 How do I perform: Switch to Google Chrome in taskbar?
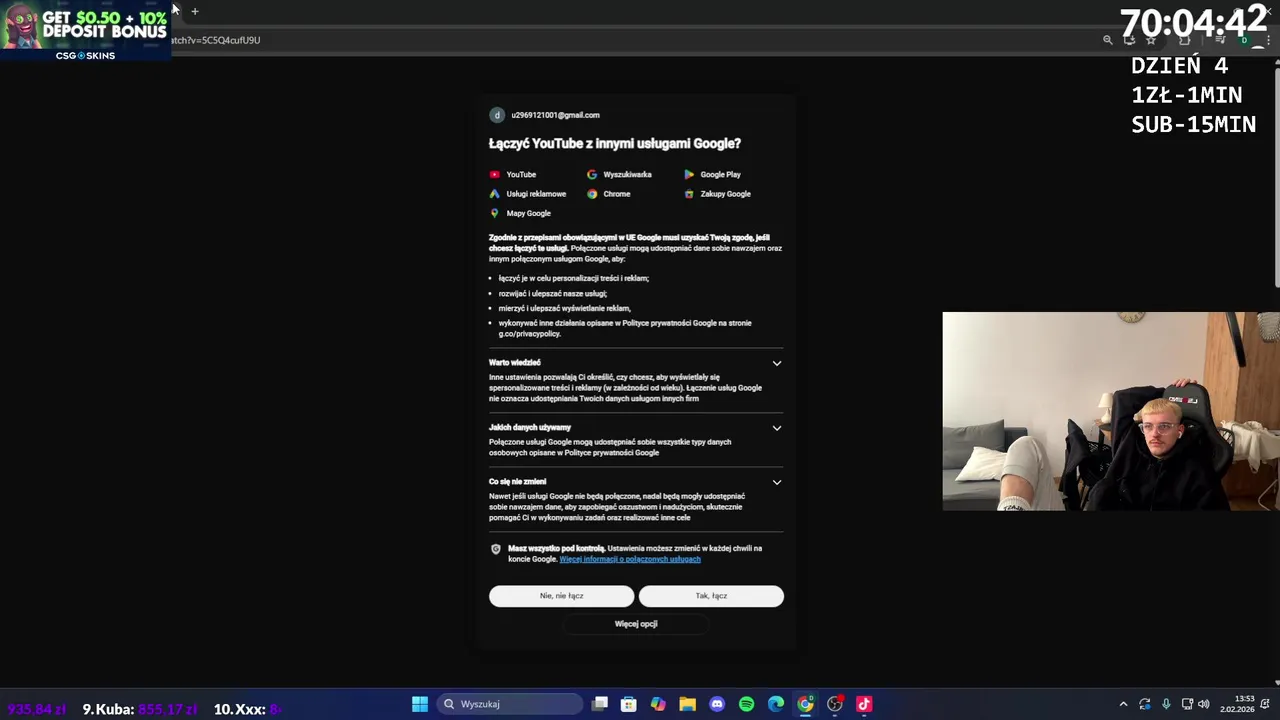(x=805, y=704)
